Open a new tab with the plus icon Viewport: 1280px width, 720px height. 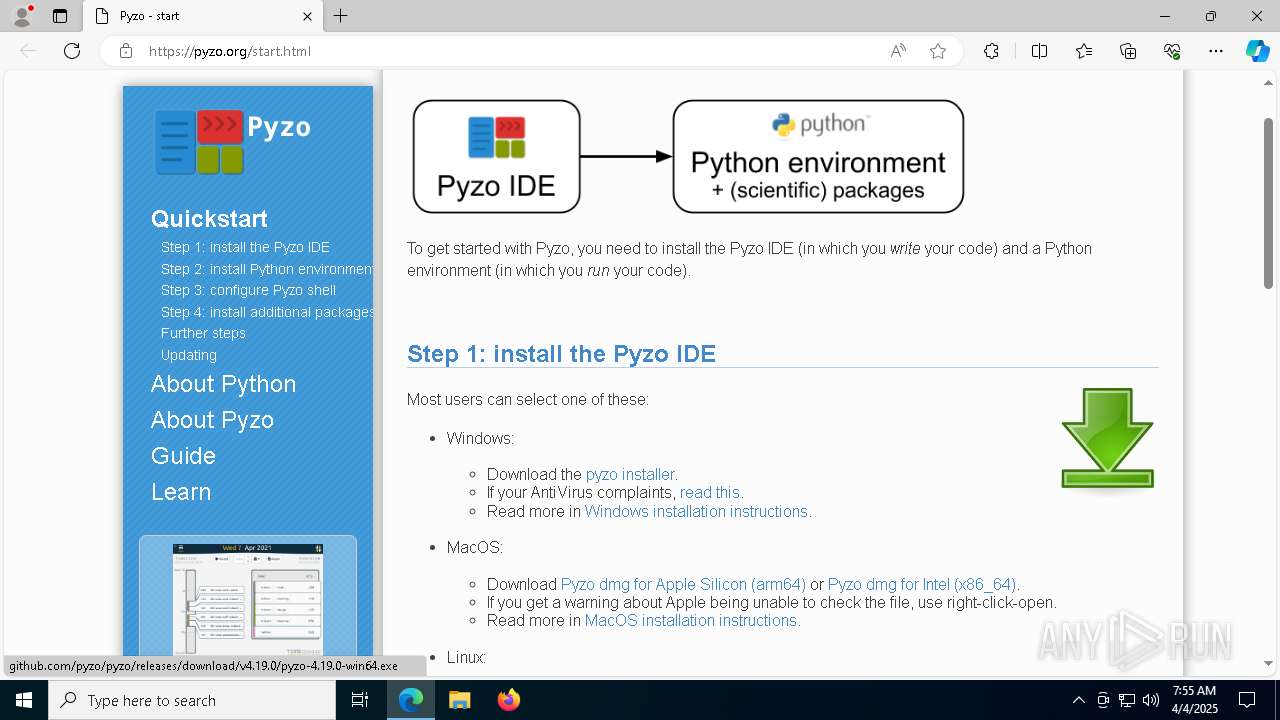(341, 16)
